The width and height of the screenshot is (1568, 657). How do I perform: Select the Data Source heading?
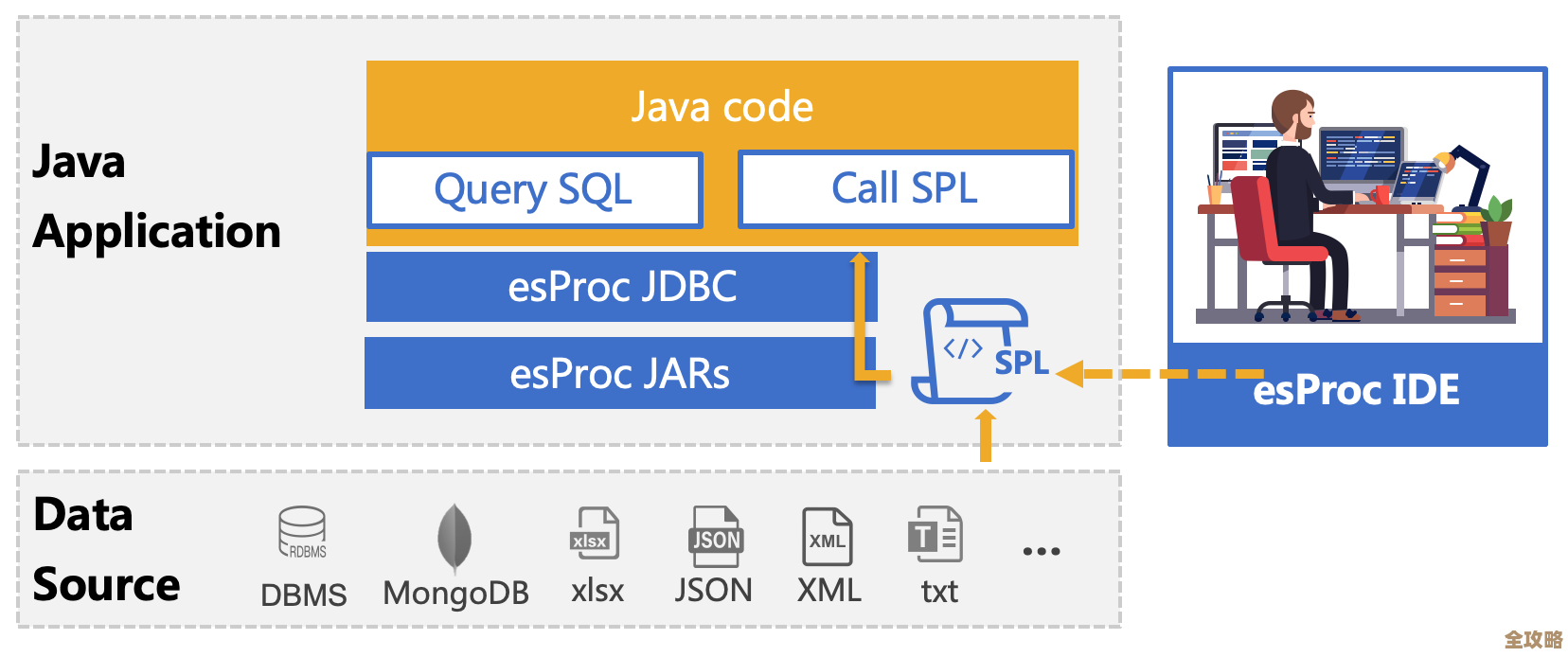coord(106,549)
